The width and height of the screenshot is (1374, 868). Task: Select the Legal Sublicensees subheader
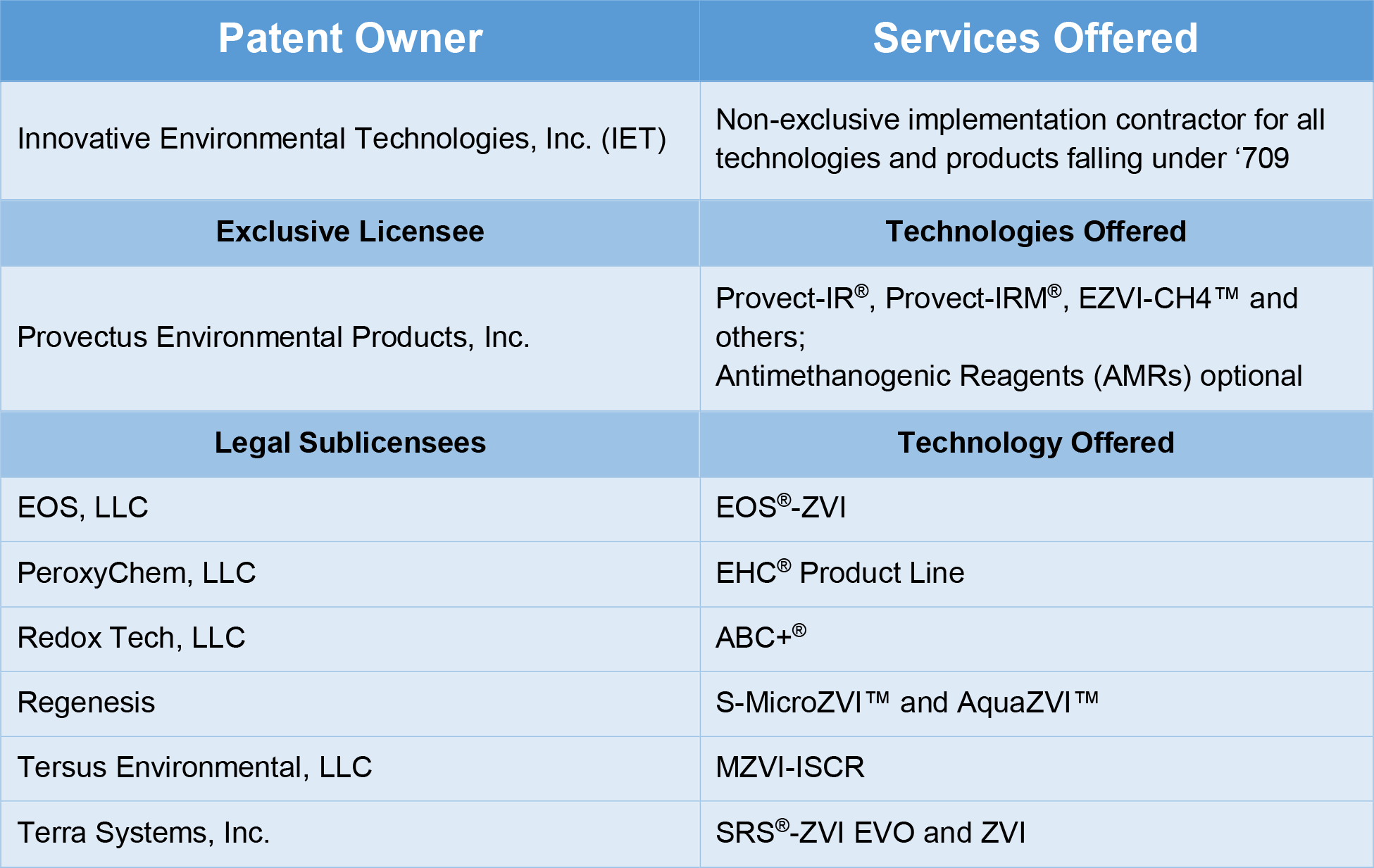pyautogui.click(x=350, y=443)
